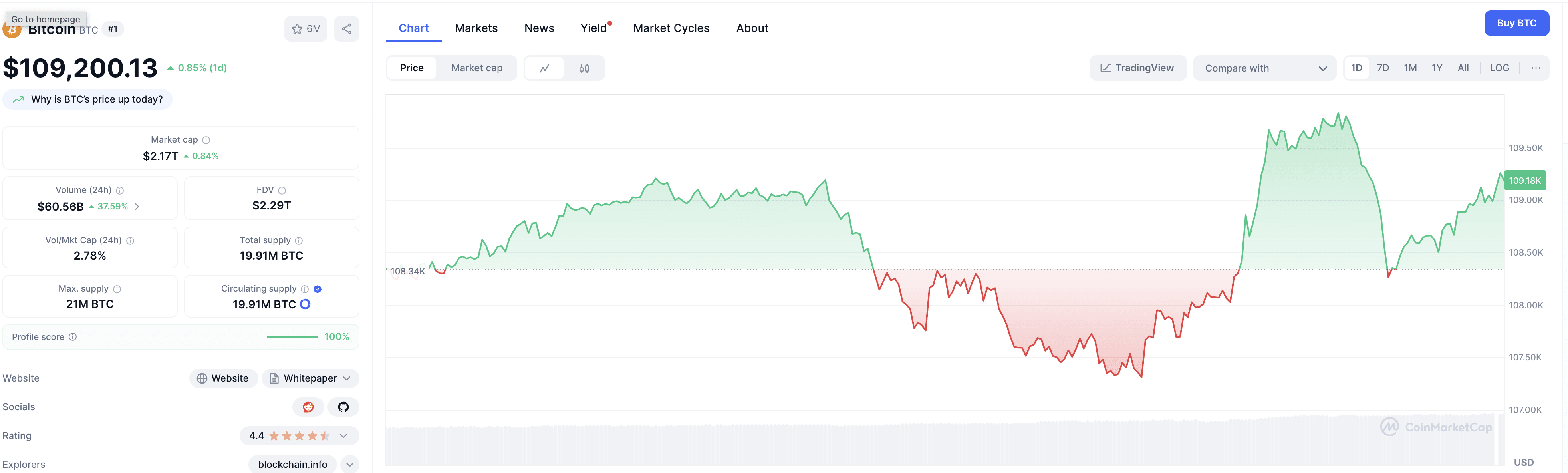Toggle the chart to Price view

(411, 68)
